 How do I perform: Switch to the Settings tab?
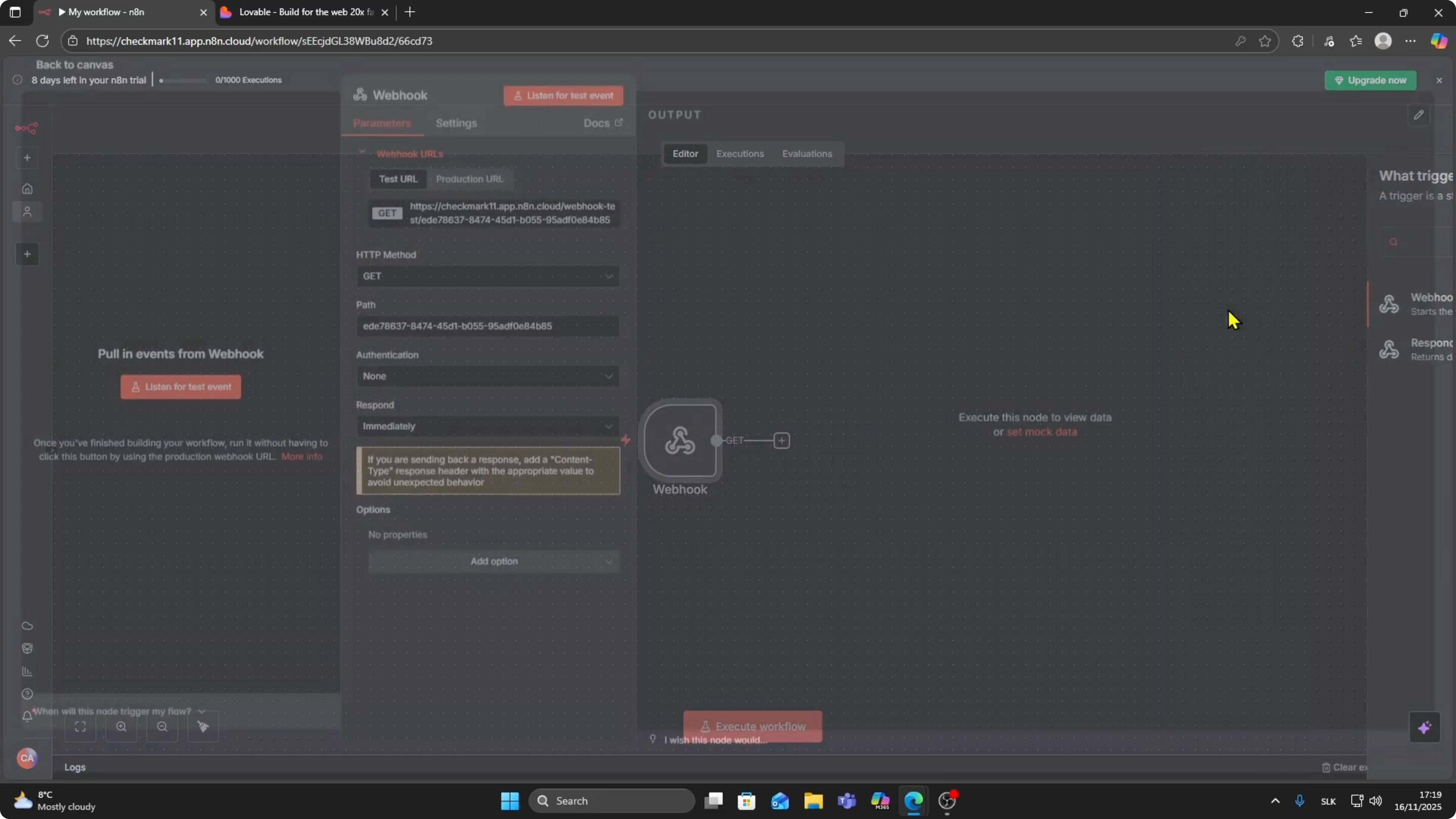click(x=456, y=123)
